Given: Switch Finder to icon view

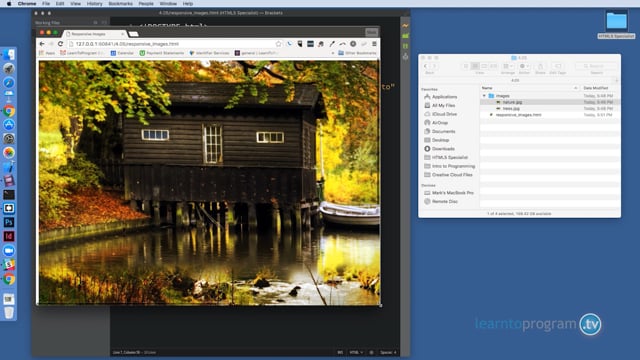Looking at the screenshot, I should coord(466,66).
